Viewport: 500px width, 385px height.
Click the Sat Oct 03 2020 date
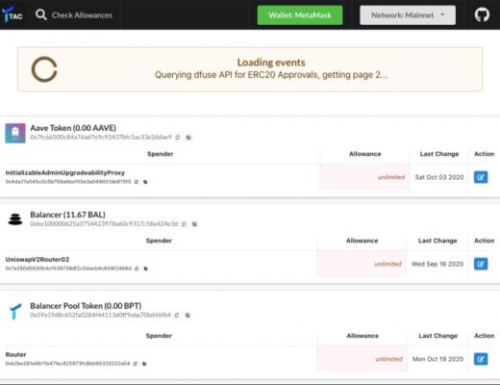pyautogui.click(x=439, y=177)
